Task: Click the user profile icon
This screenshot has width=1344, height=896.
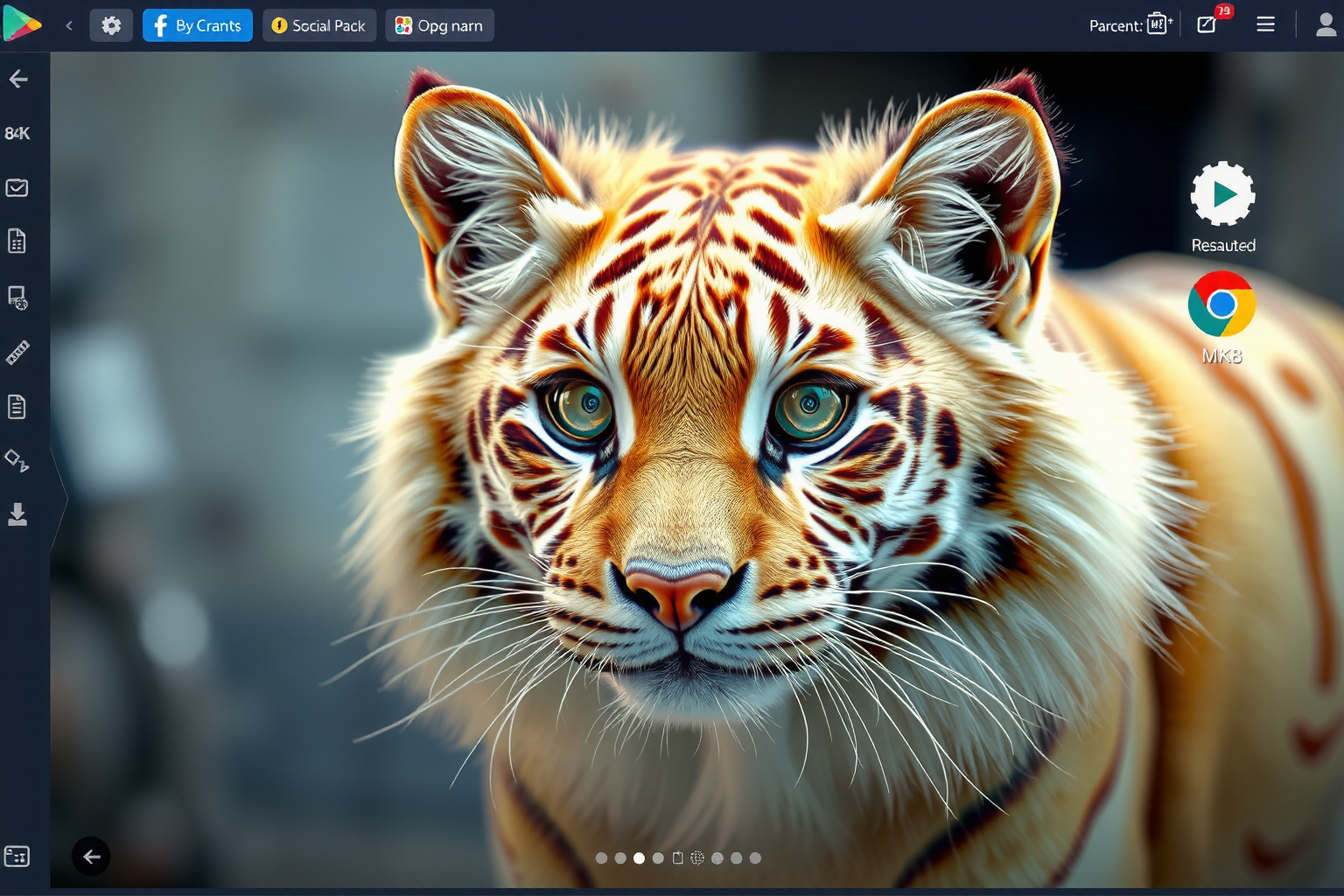Action: [x=1326, y=25]
